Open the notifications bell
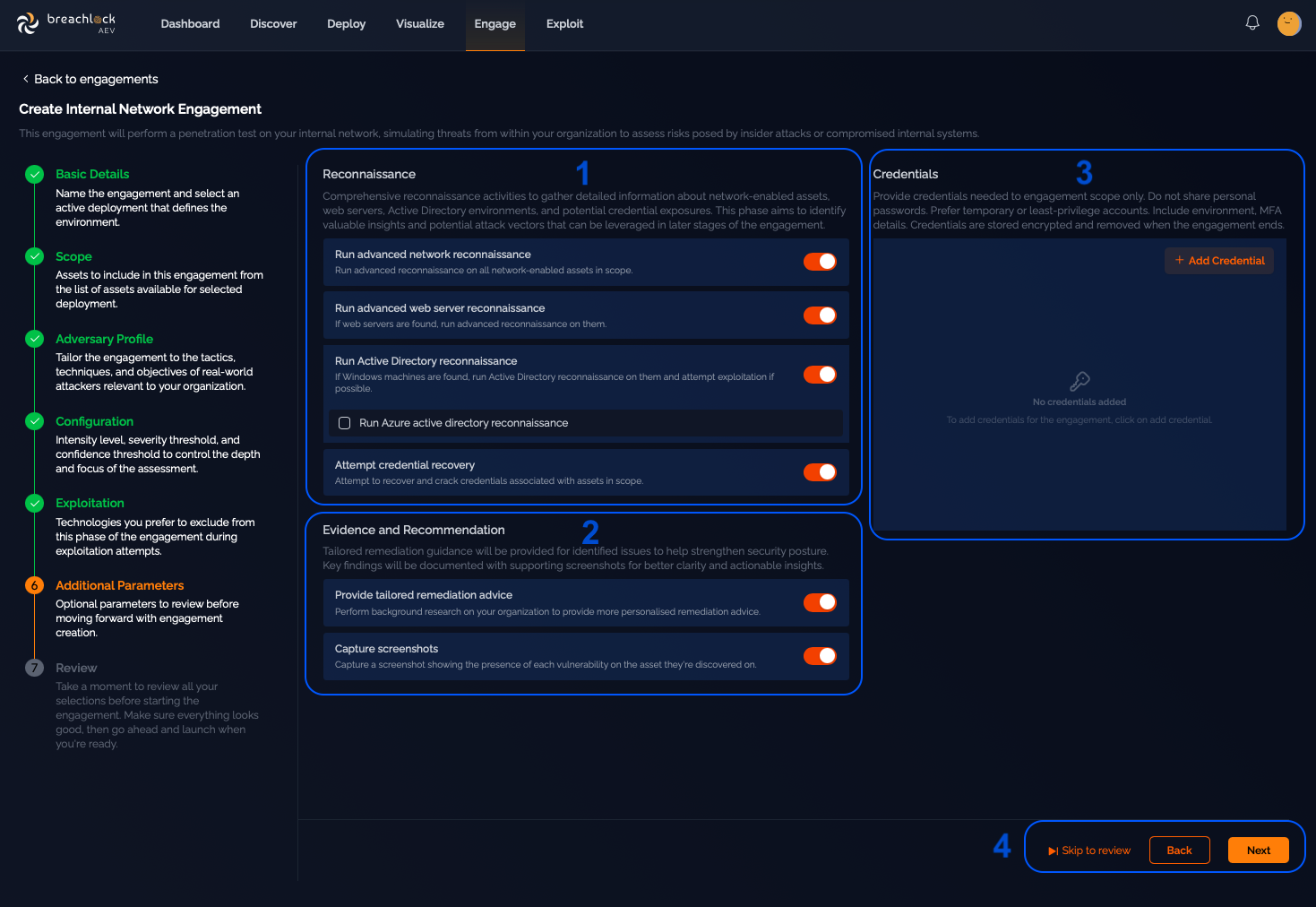The image size is (1316, 907). 1252,23
